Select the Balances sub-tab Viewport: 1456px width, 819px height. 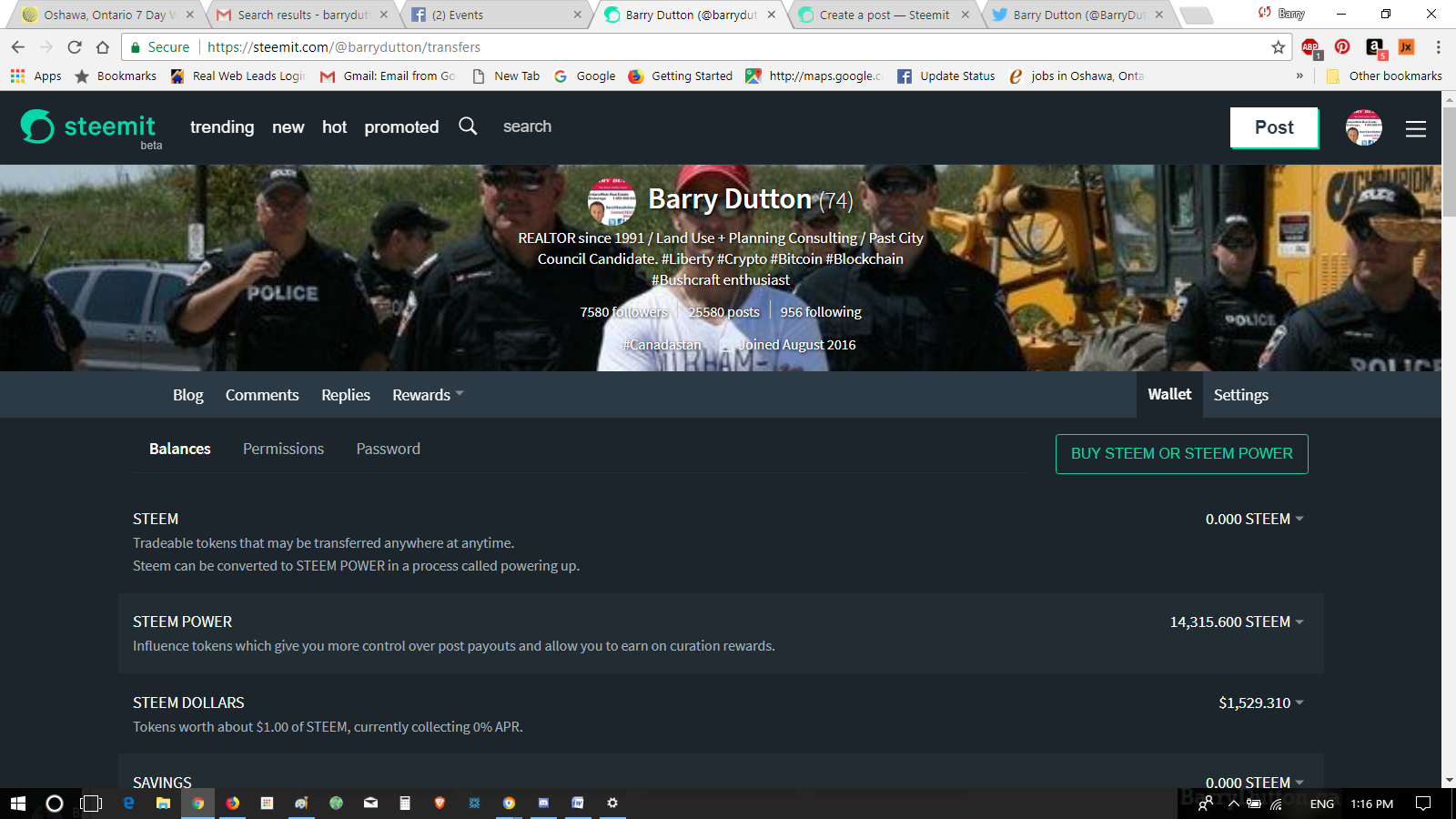pos(180,449)
